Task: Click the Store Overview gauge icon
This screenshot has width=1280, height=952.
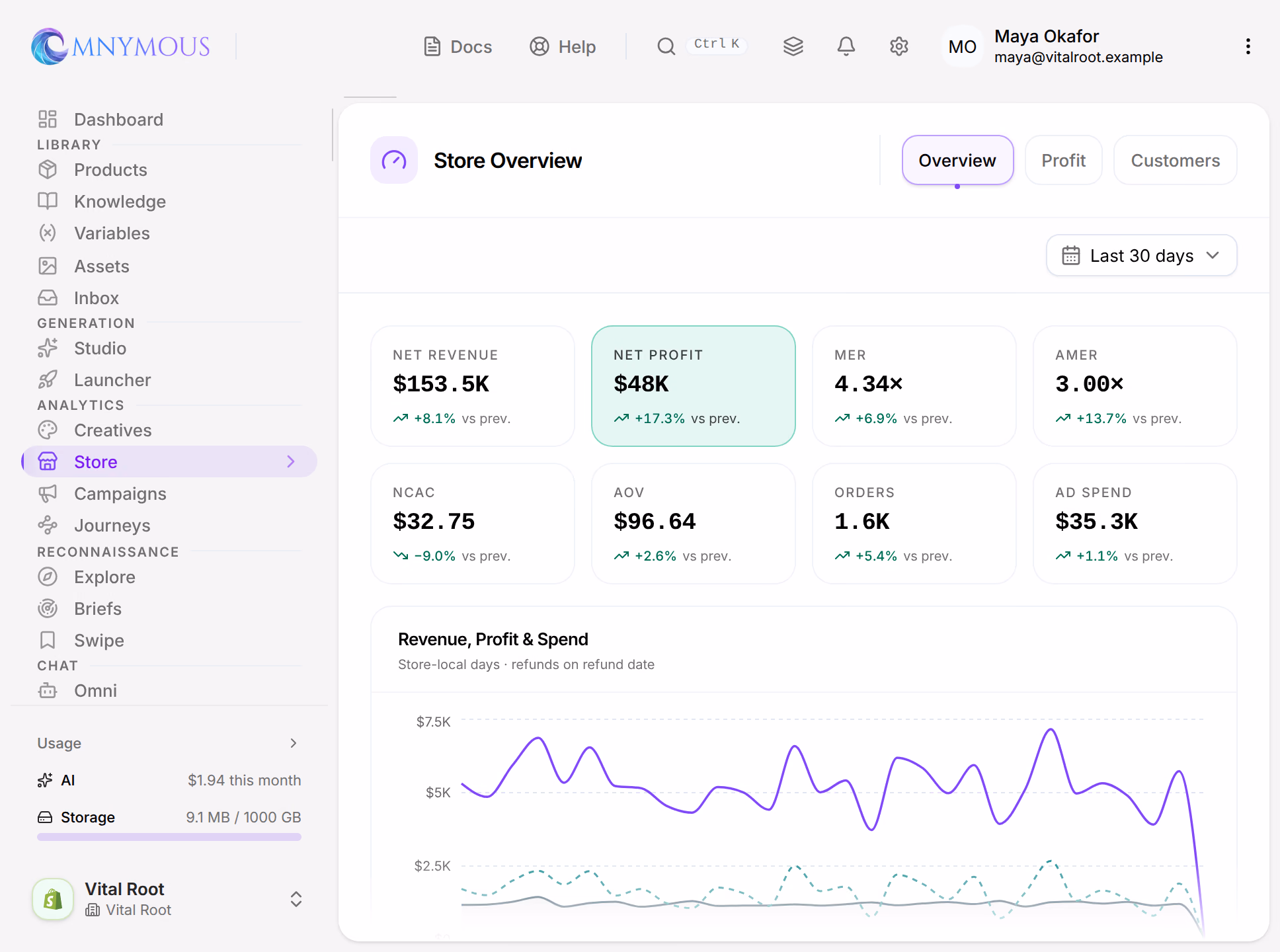Action: (394, 160)
